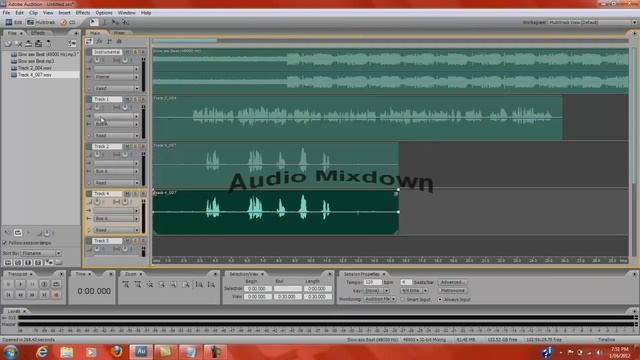Arm Instrumental track for record
This screenshot has height=360, width=640.
pos(142,52)
